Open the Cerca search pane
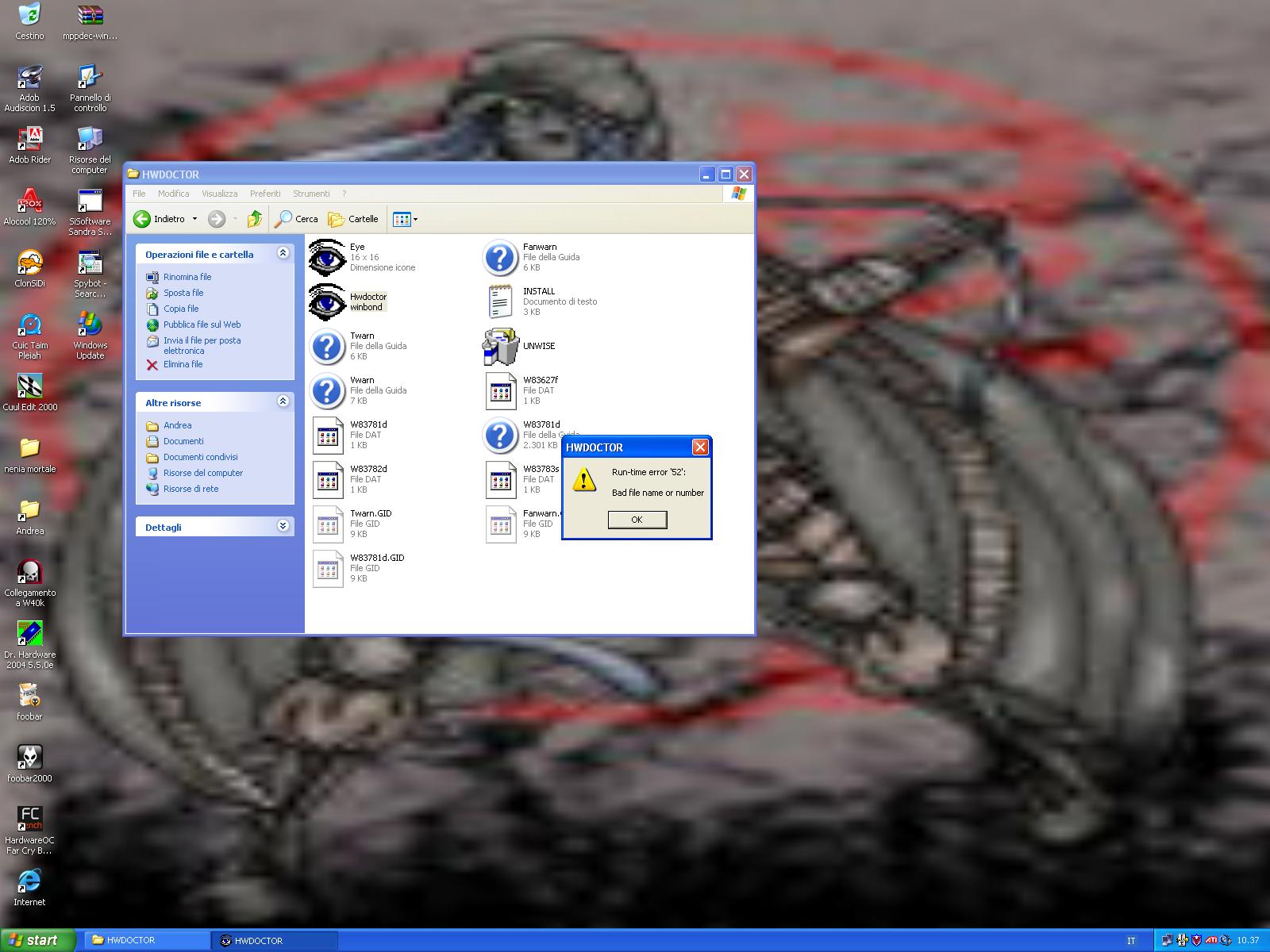 (x=296, y=219)
